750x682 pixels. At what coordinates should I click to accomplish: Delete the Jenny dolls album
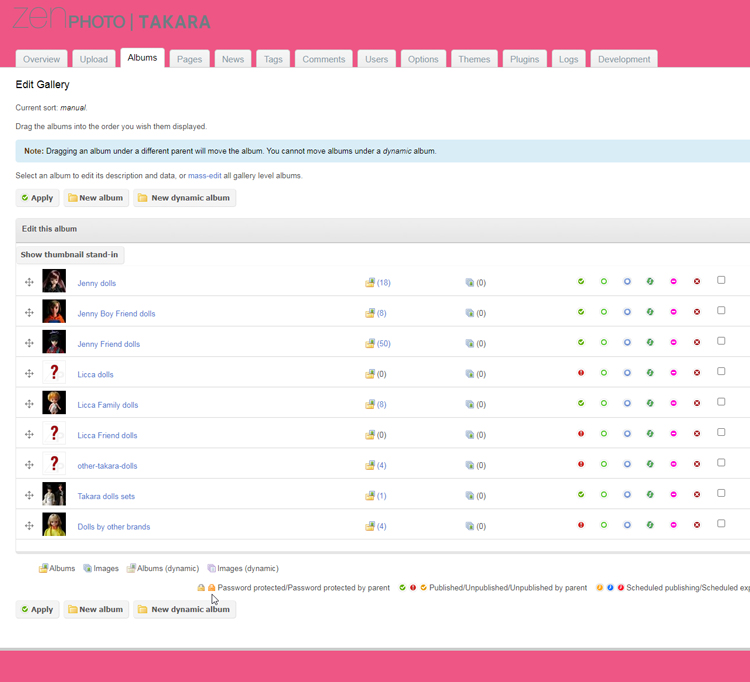(697, 281)
